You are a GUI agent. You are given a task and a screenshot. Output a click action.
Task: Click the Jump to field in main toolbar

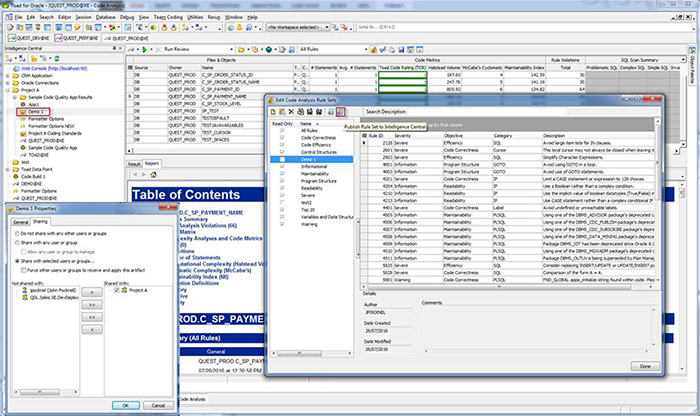[522, 28]
